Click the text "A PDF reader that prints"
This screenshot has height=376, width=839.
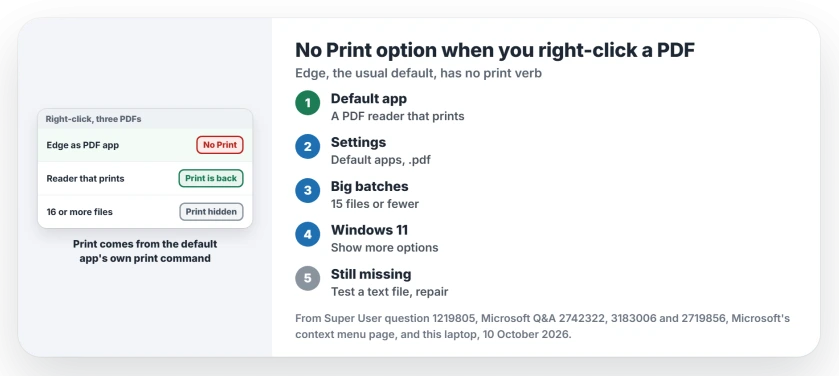[398, 116]
